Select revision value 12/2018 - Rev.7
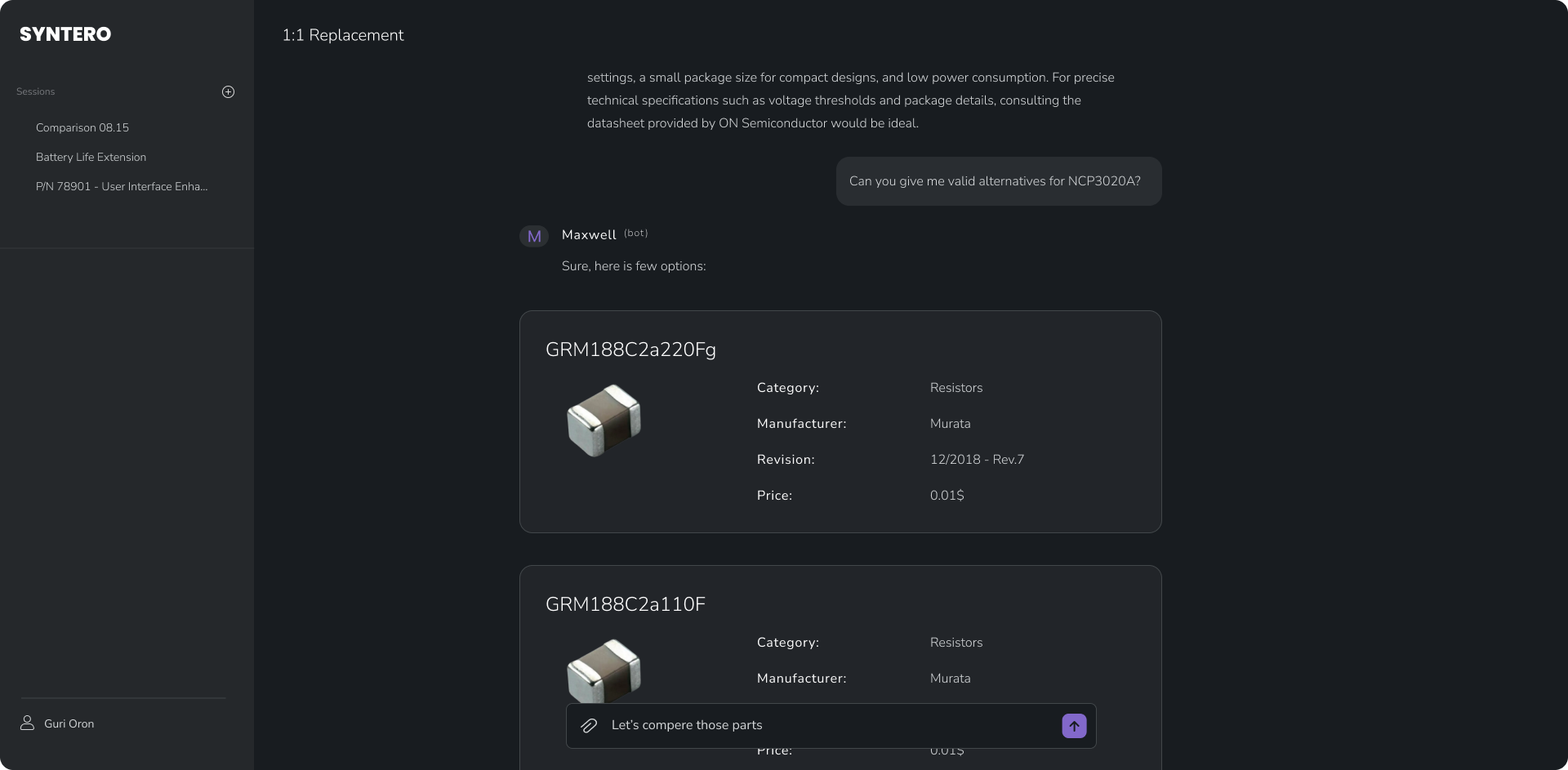1568x770 pixels. tap(977, 460)
